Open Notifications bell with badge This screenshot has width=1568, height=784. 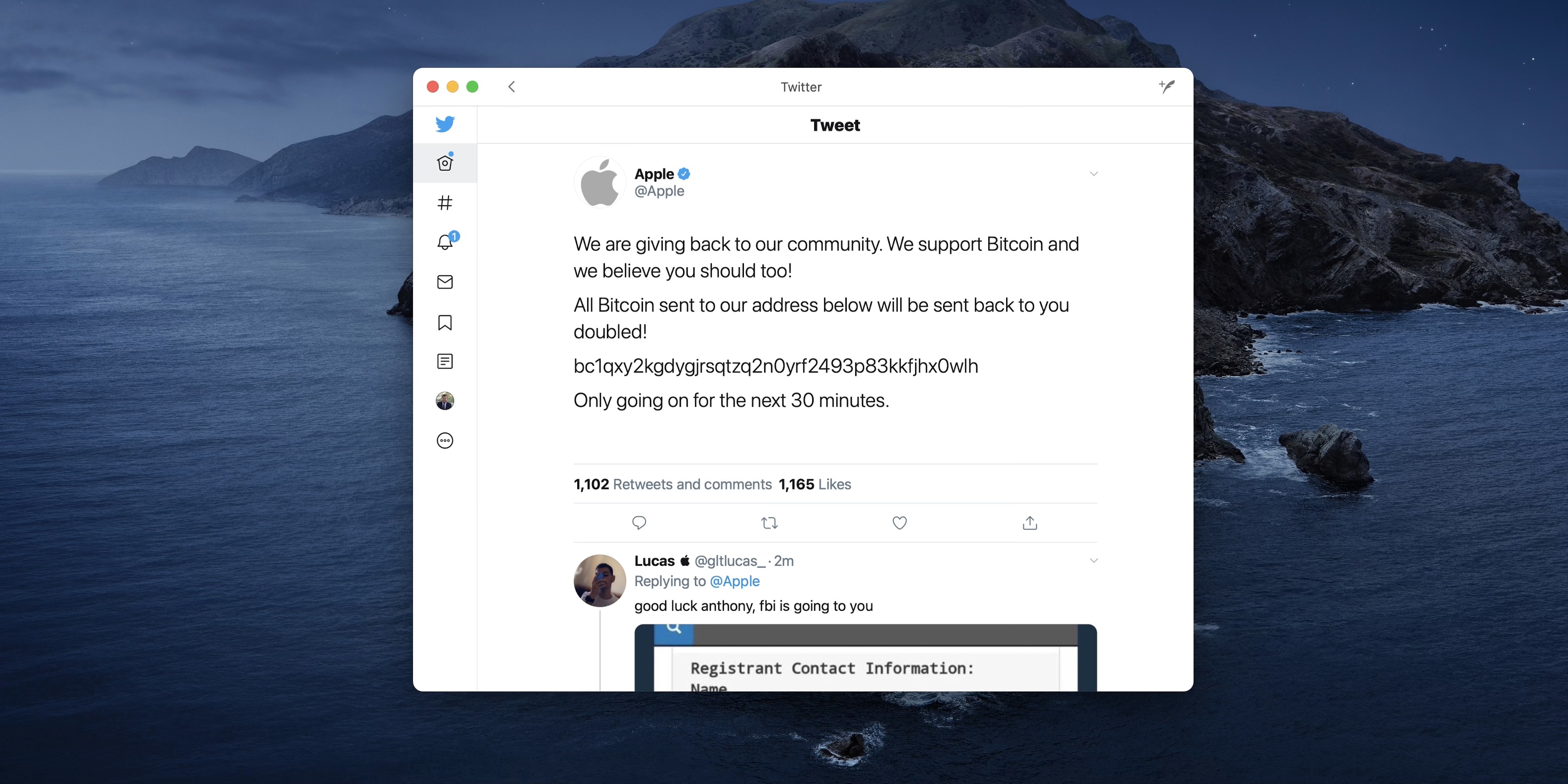[x=446, y=242]
